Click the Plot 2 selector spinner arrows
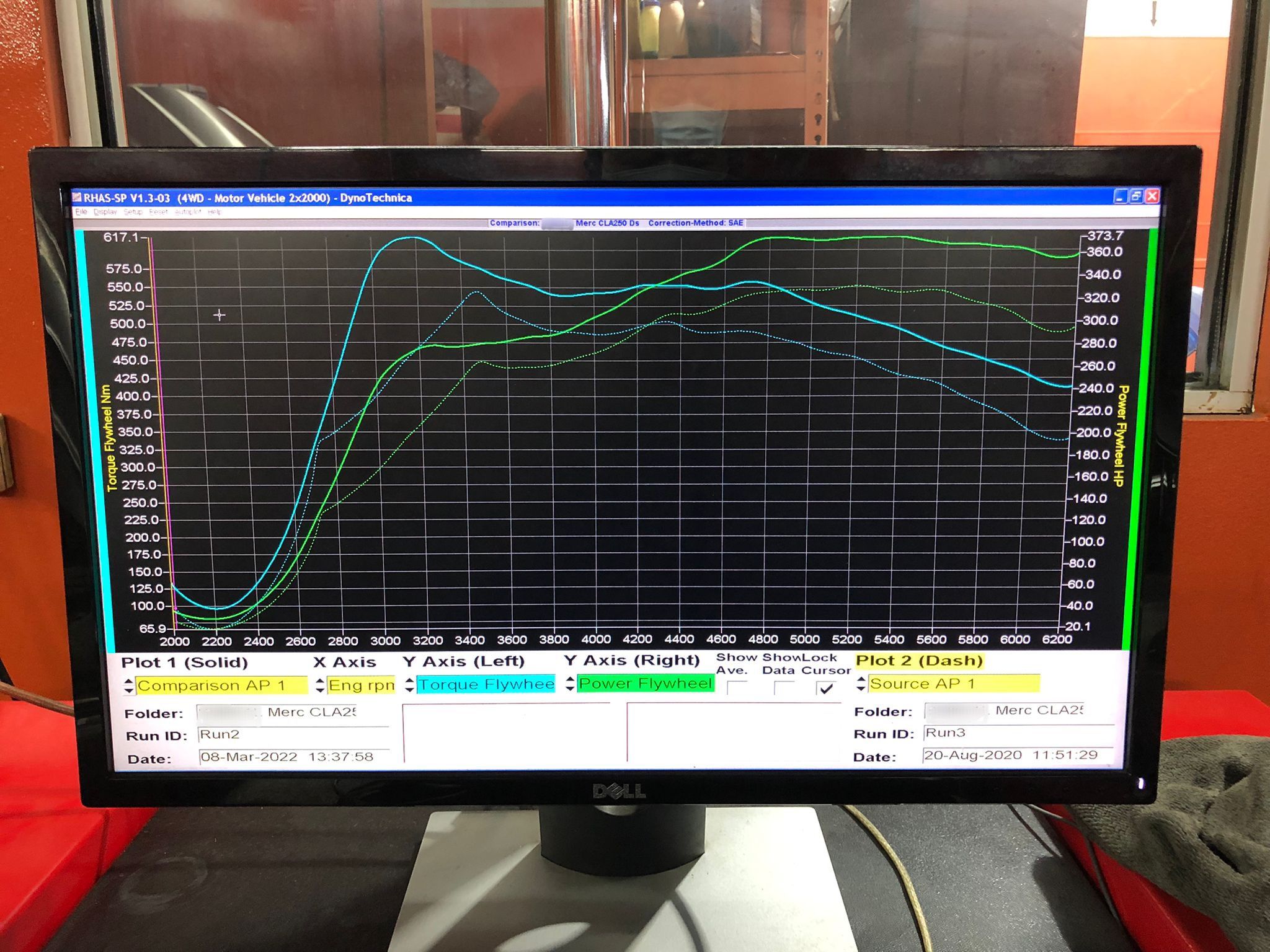1270x952 pixels. click(861, 684)
